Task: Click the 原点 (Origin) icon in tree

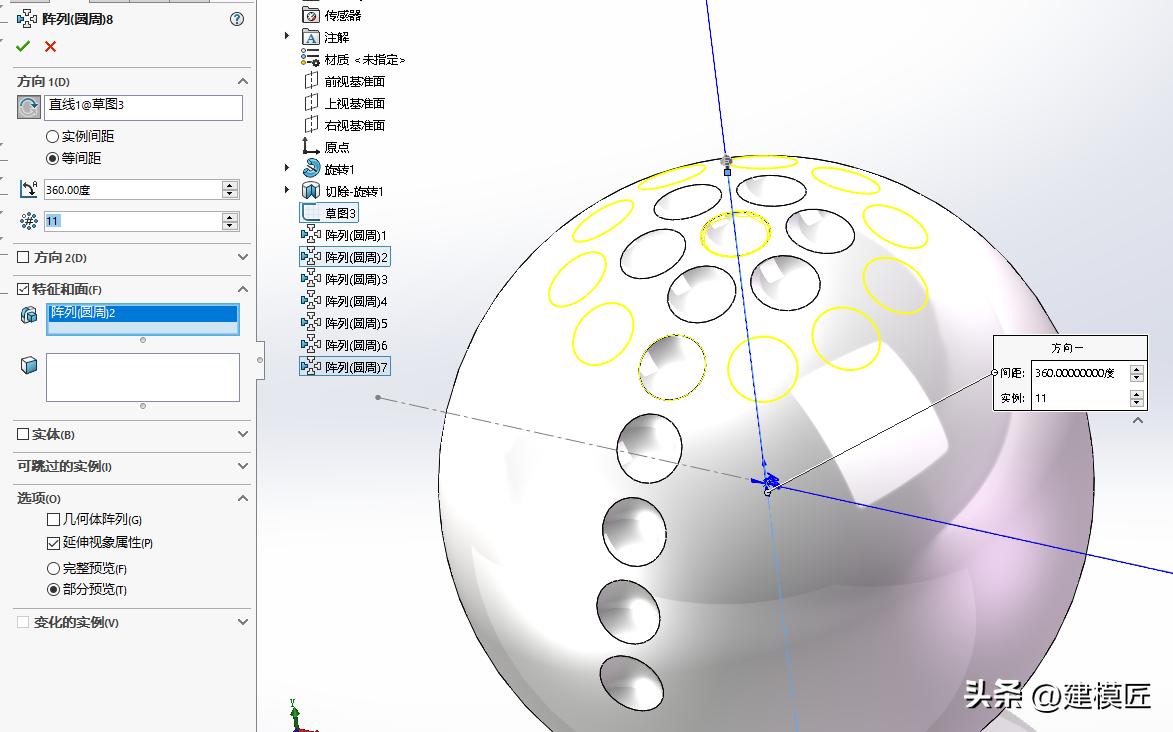Action: click(x=308, y=146)
